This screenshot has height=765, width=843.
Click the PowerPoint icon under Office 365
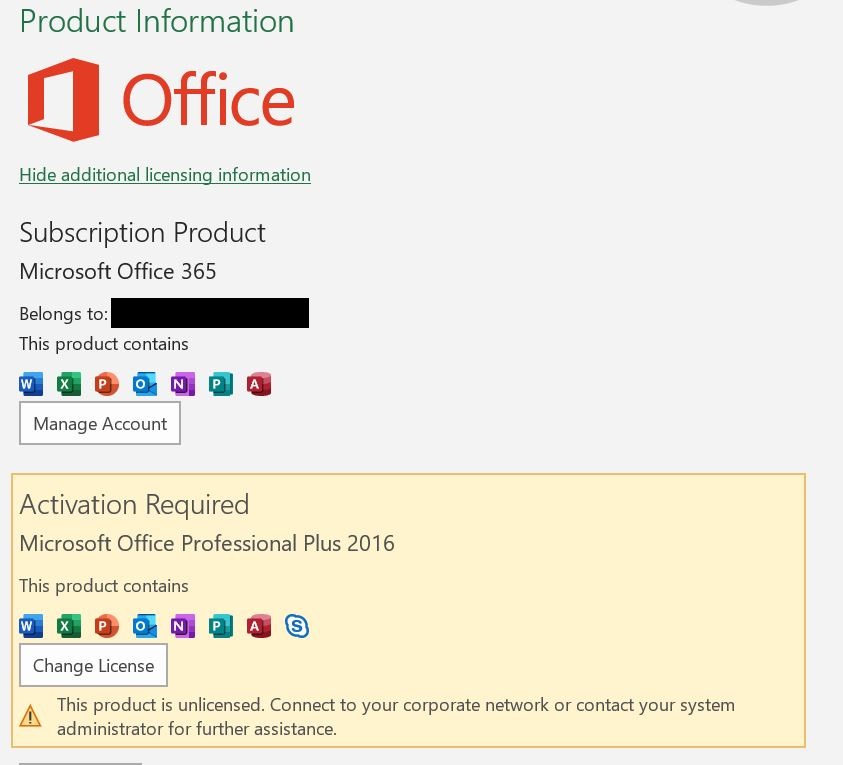pos(106,384)
